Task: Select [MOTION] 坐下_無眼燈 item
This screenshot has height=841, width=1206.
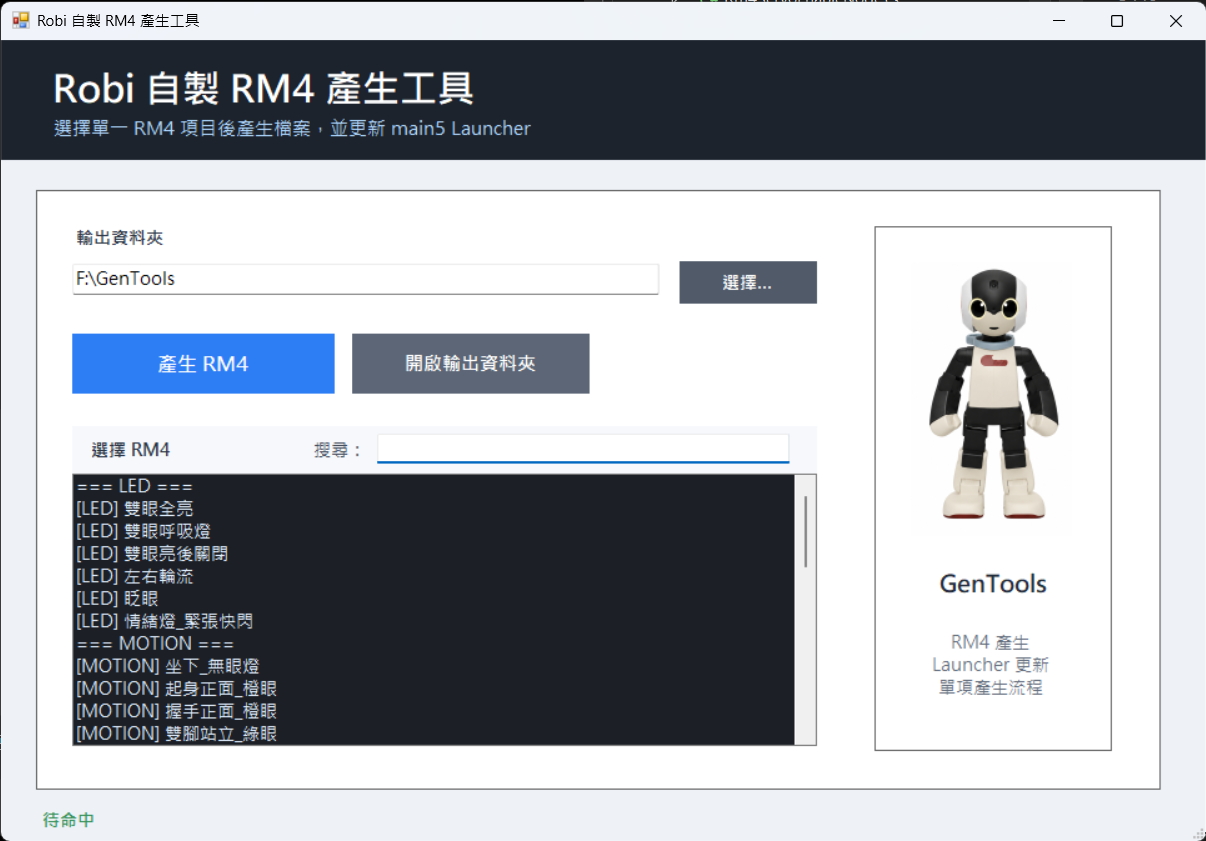Action: [434, 666]
